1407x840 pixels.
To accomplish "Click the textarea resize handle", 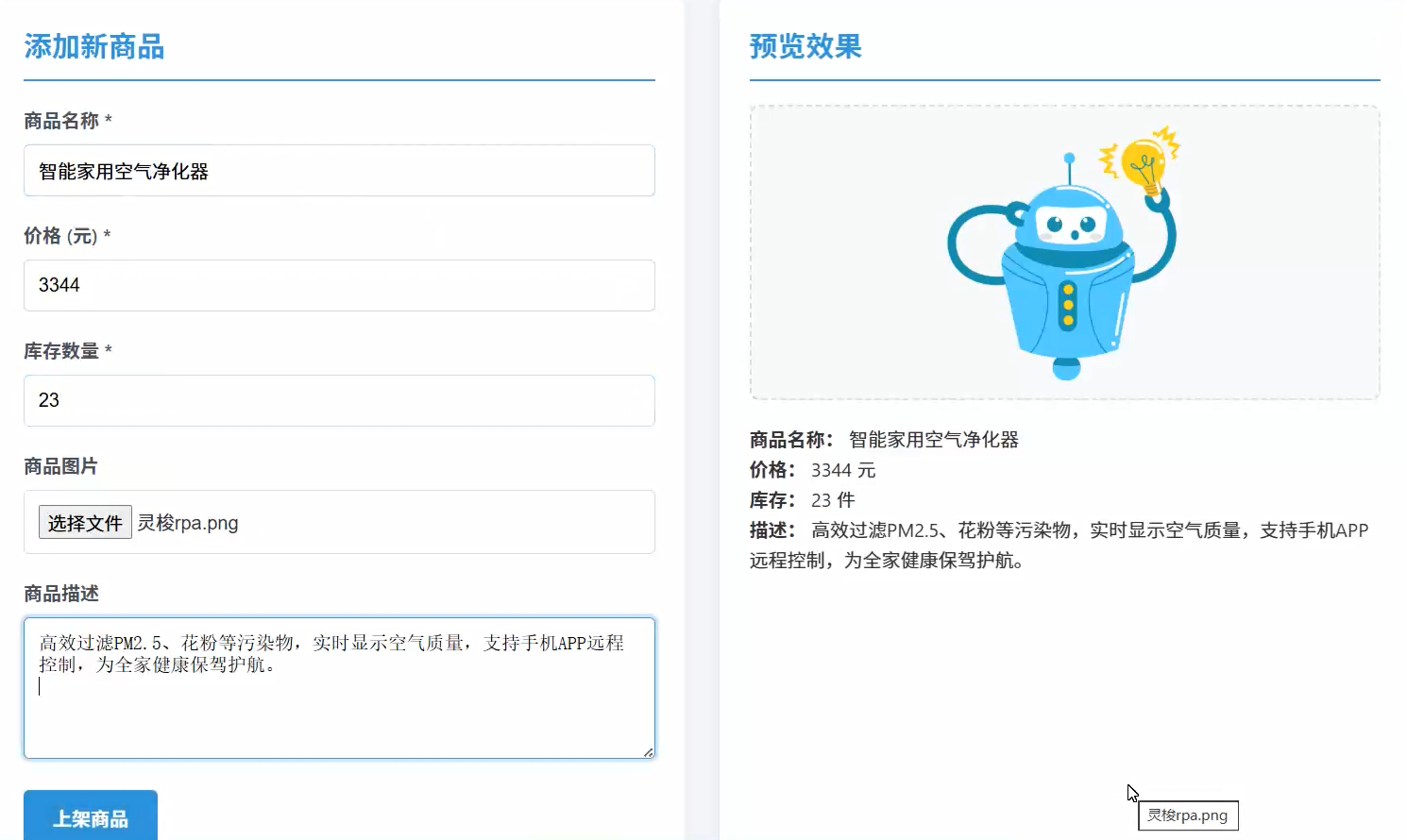I will coord(650,752).
